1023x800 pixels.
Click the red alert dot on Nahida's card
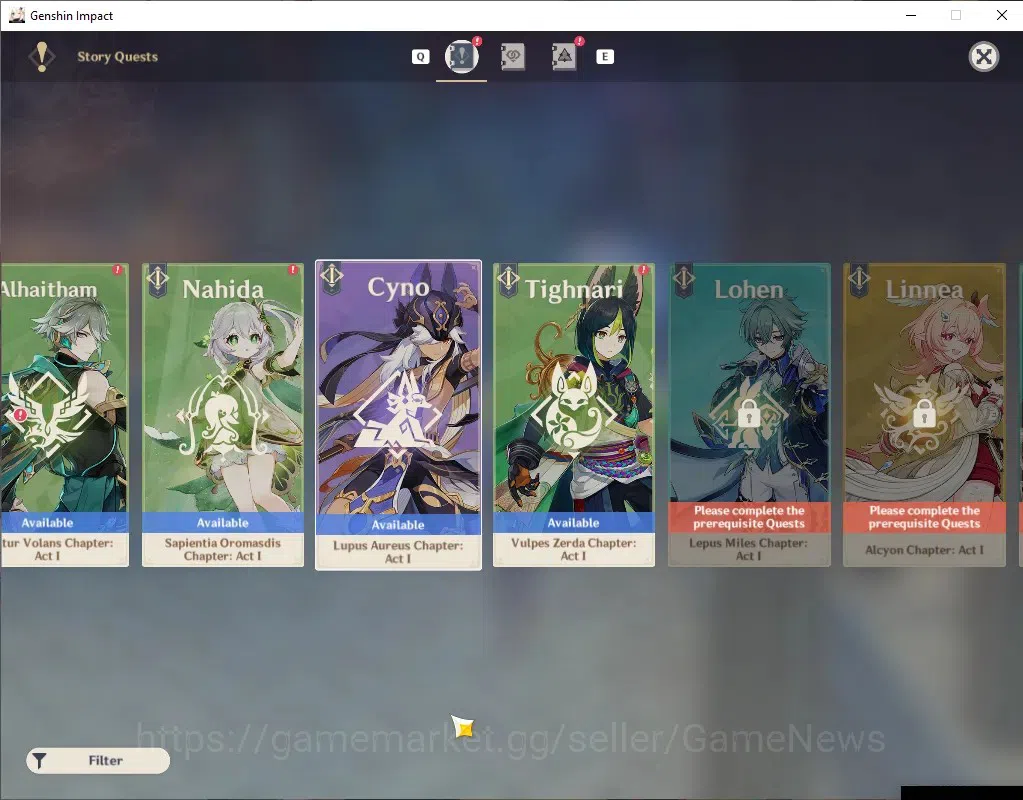[x=293, y=269]
